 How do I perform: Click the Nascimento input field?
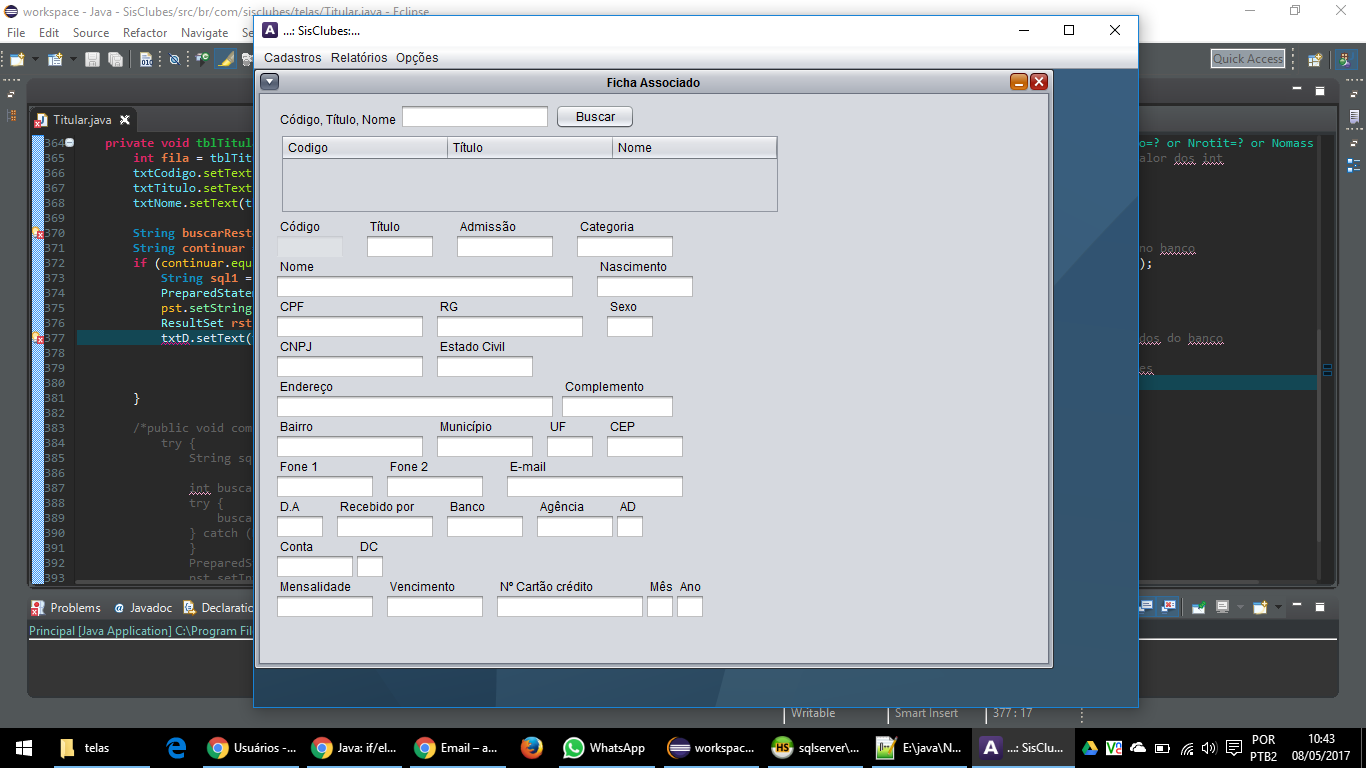[645, 287]
